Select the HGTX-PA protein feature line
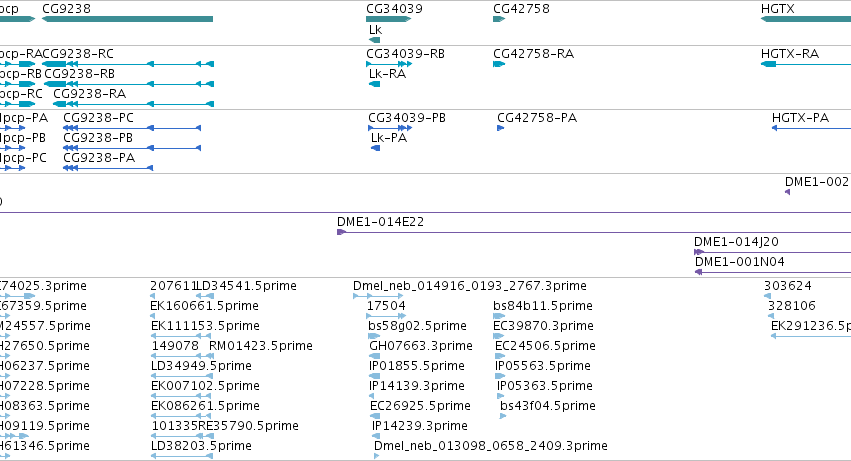This screenshot has height=461, width=851. tap(811, 128)
